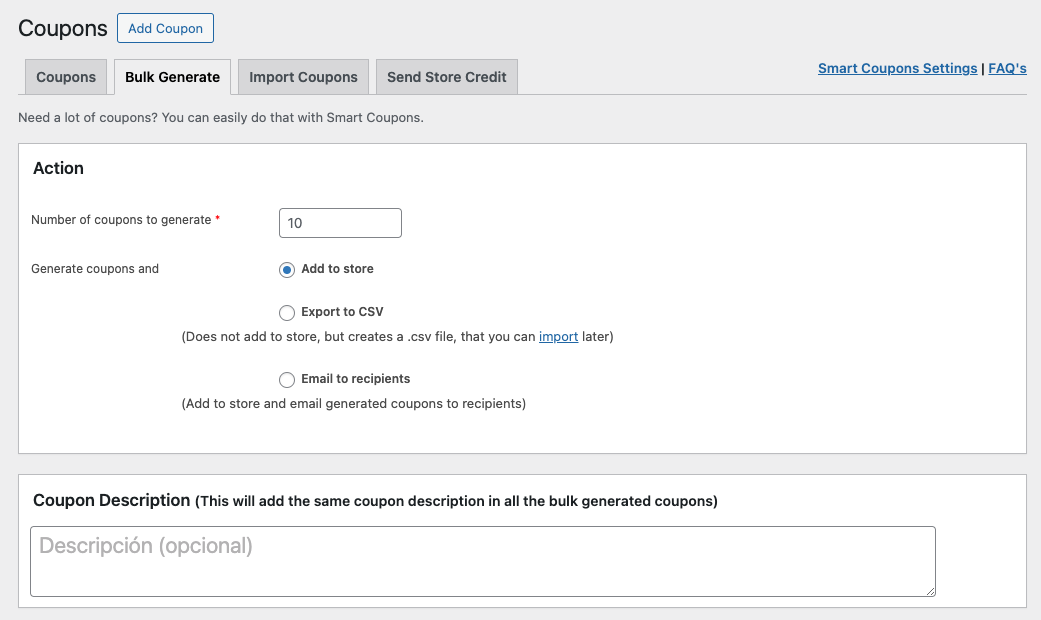
Task: Select the Bulk Generate tab
Action: 172,77
